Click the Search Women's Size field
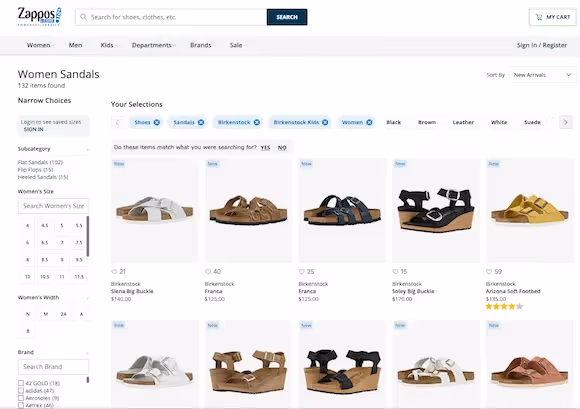Image resolution: width=580 pixels, height=409 pixels. (x=53, y=206)
